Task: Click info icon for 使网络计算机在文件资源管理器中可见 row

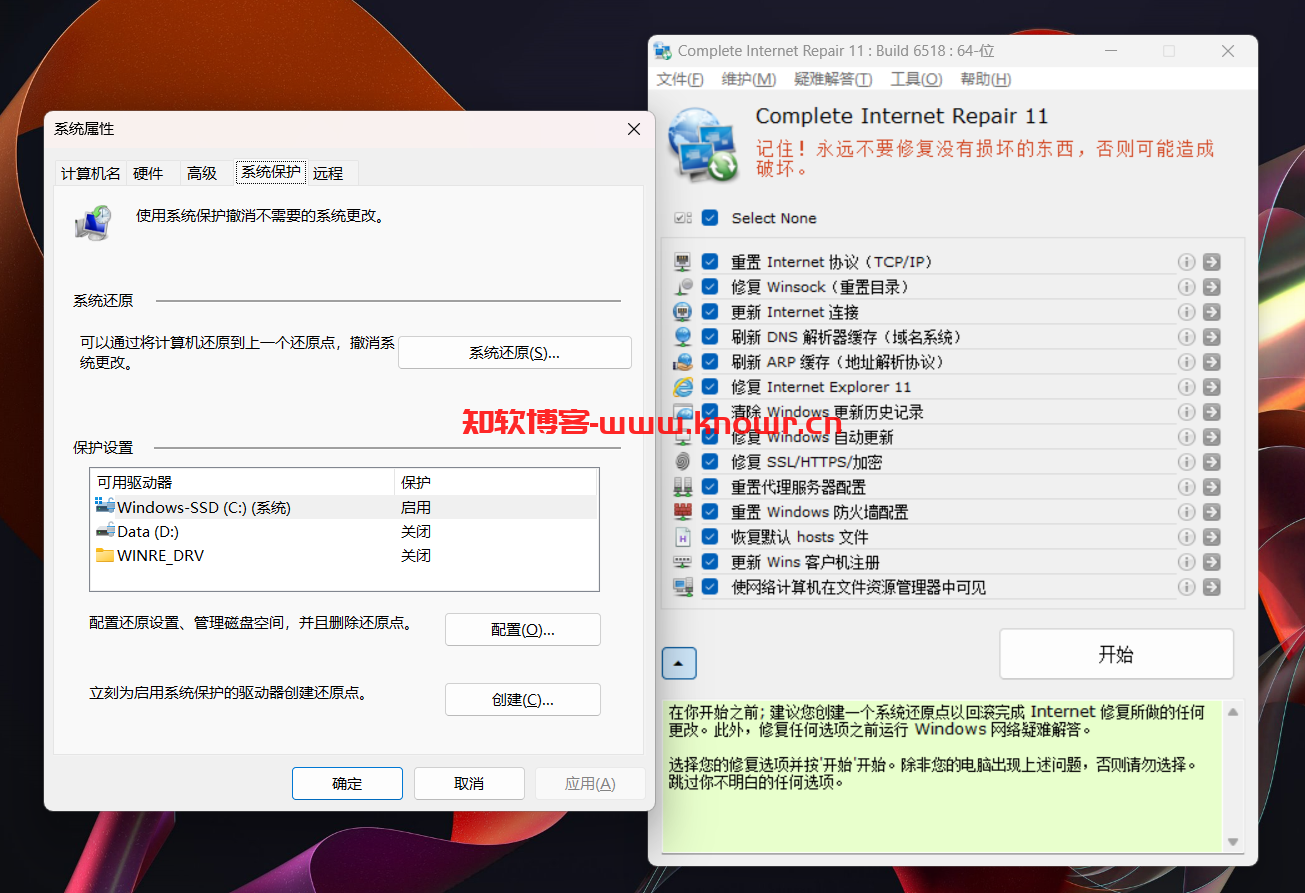Action: (x=1187, y=587)
